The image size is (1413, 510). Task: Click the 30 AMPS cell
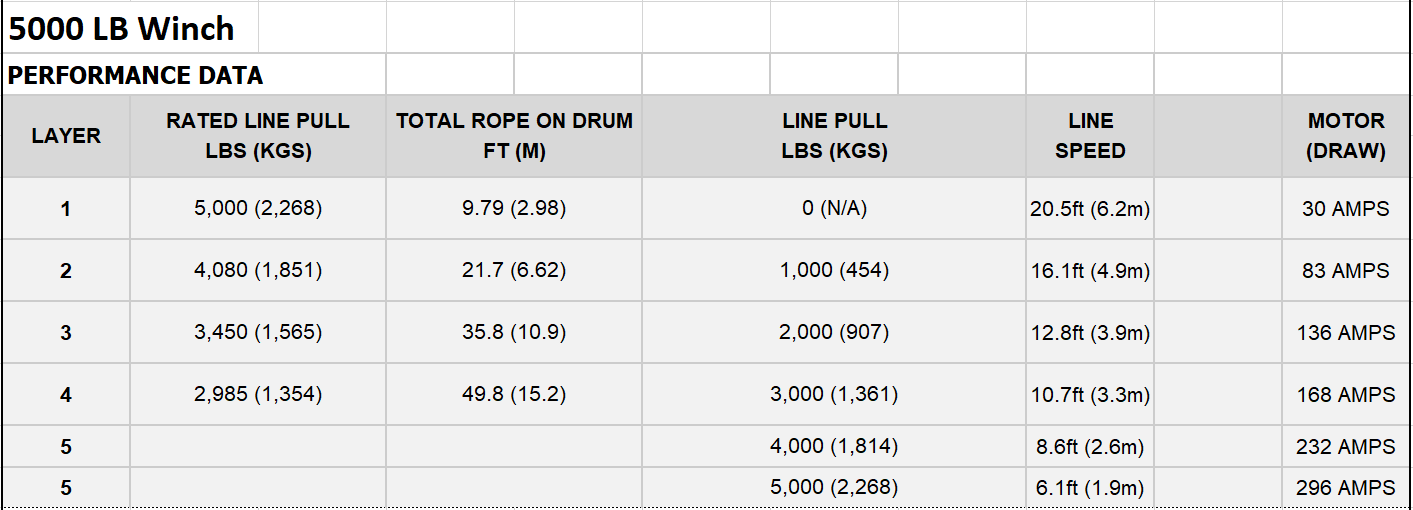1346,209
